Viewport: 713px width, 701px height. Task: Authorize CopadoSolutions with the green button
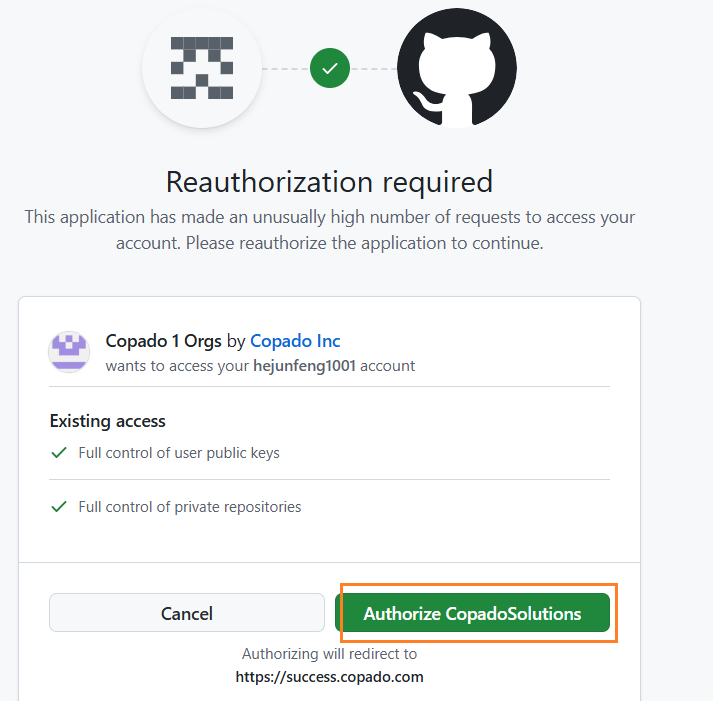(472, 613)
